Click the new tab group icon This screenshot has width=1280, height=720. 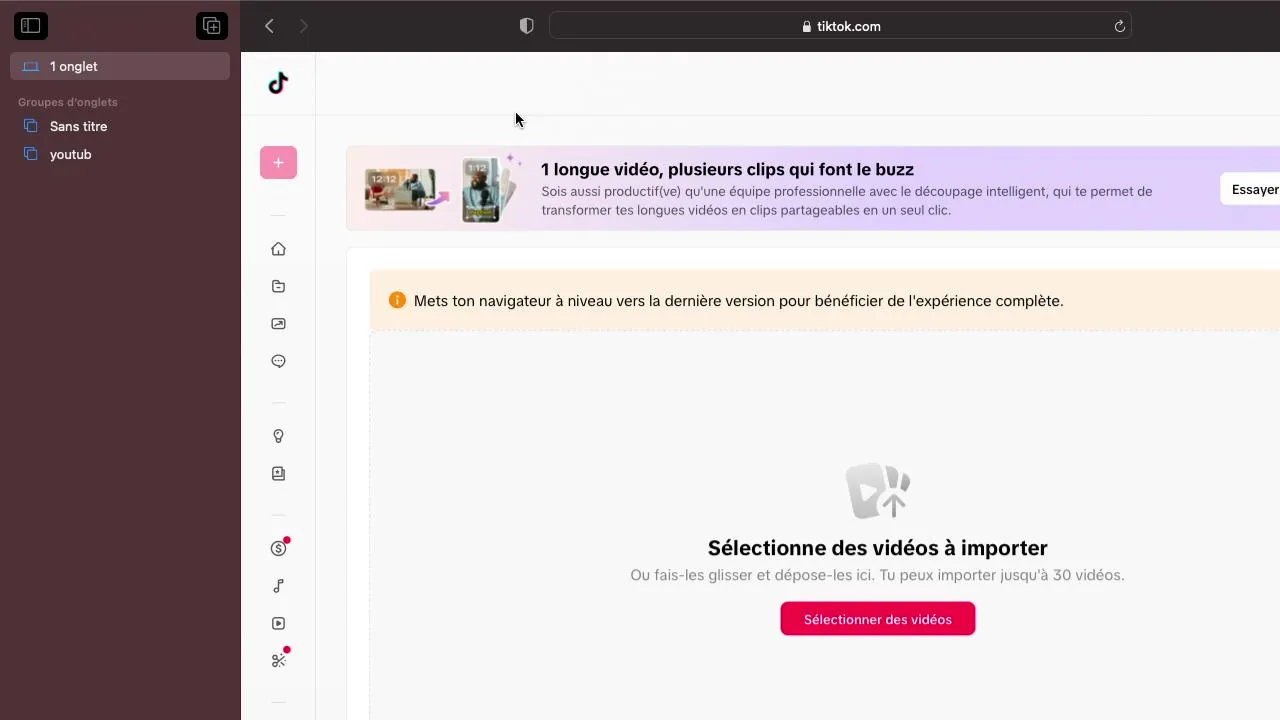click(x=212, y=26)
